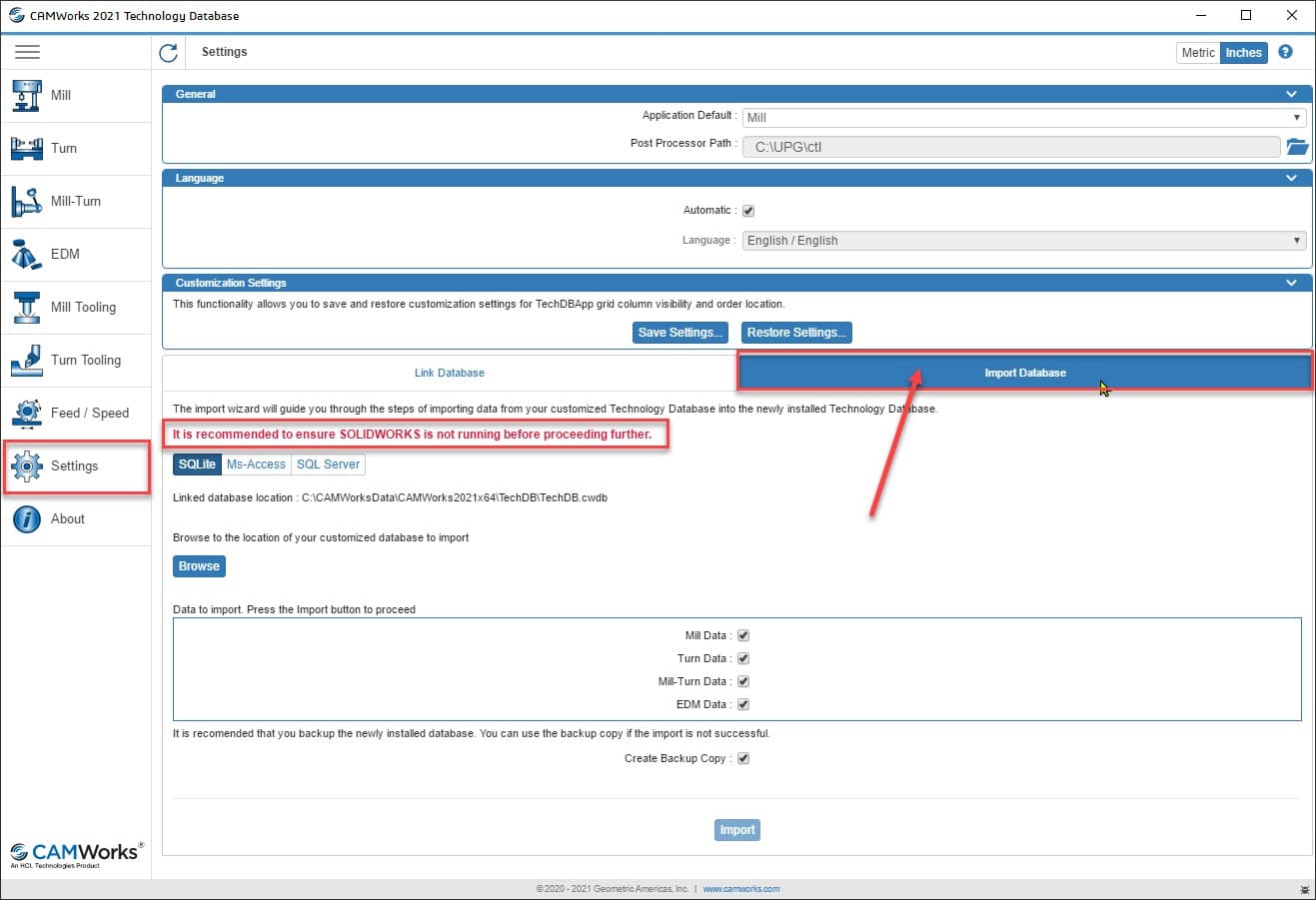1316x900 pixels.
Task: Click the About info icon
Action: coord(27,518)
